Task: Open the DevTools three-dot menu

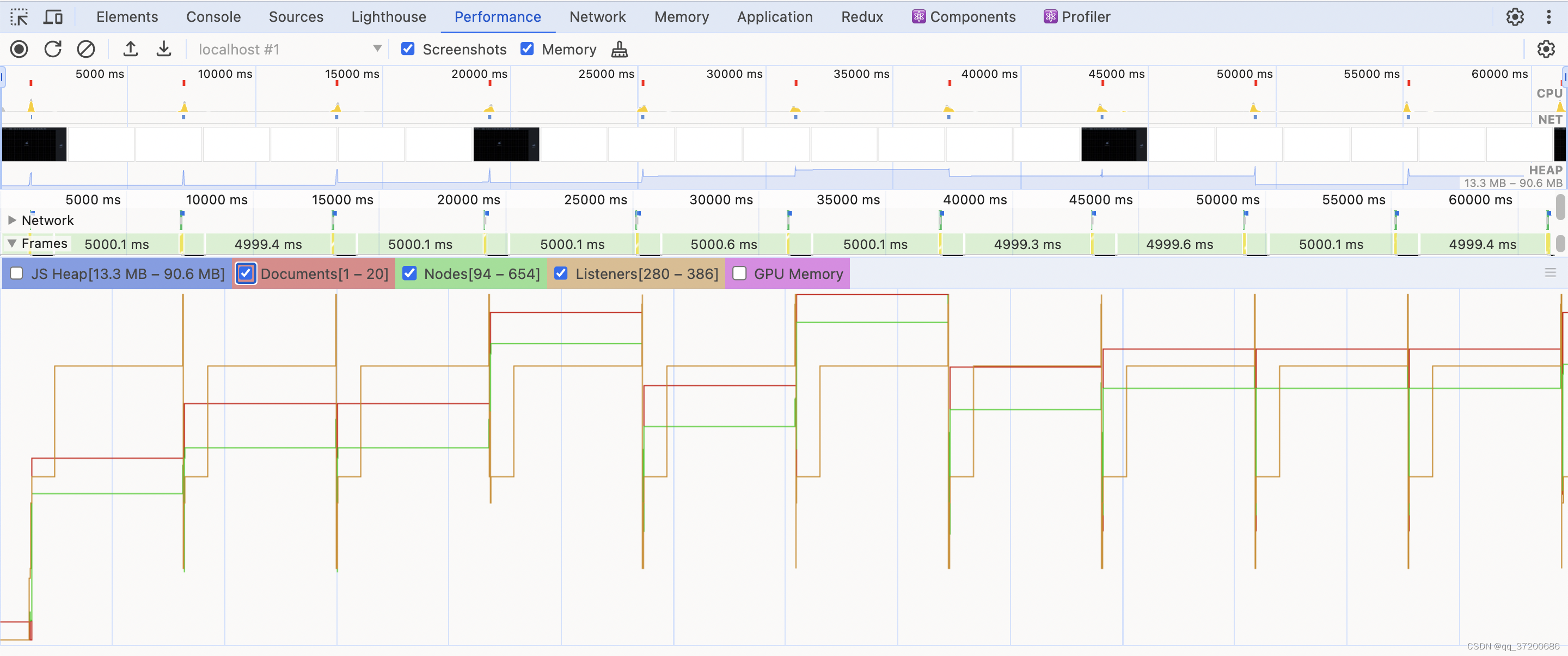Action: (x=1548, y=16)
